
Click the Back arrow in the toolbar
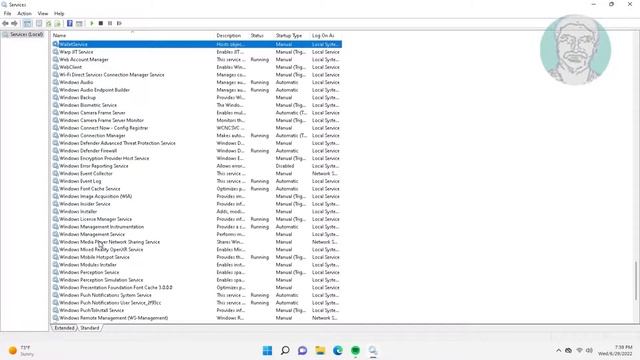click(5, 24)
